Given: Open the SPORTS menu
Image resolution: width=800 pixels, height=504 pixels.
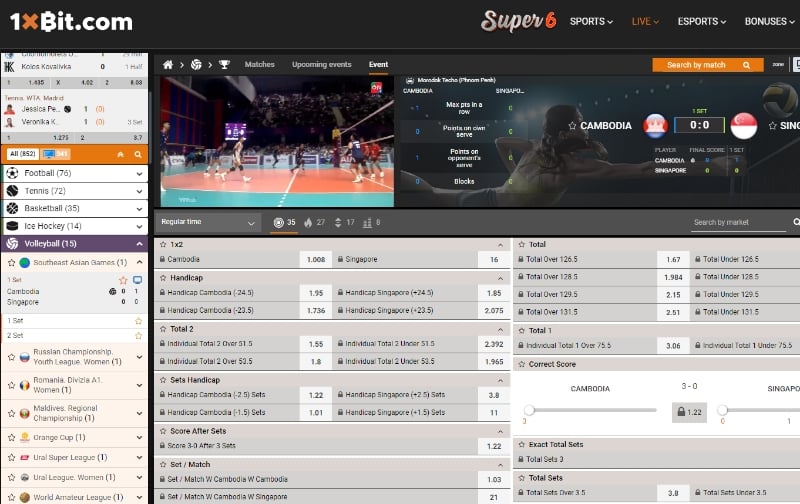Looking at the screenshot, I should (x=591, y=21).
